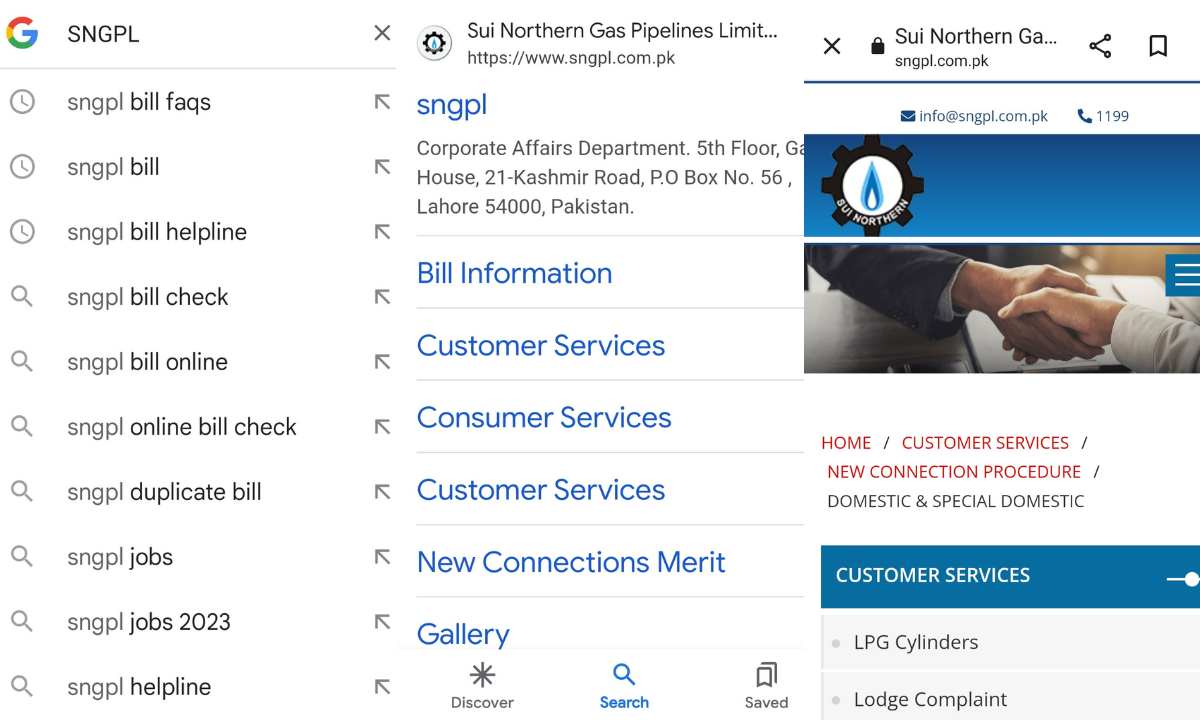Open the blue sngpl result heading
1200x720 pixels.
[x=452, y=105]
